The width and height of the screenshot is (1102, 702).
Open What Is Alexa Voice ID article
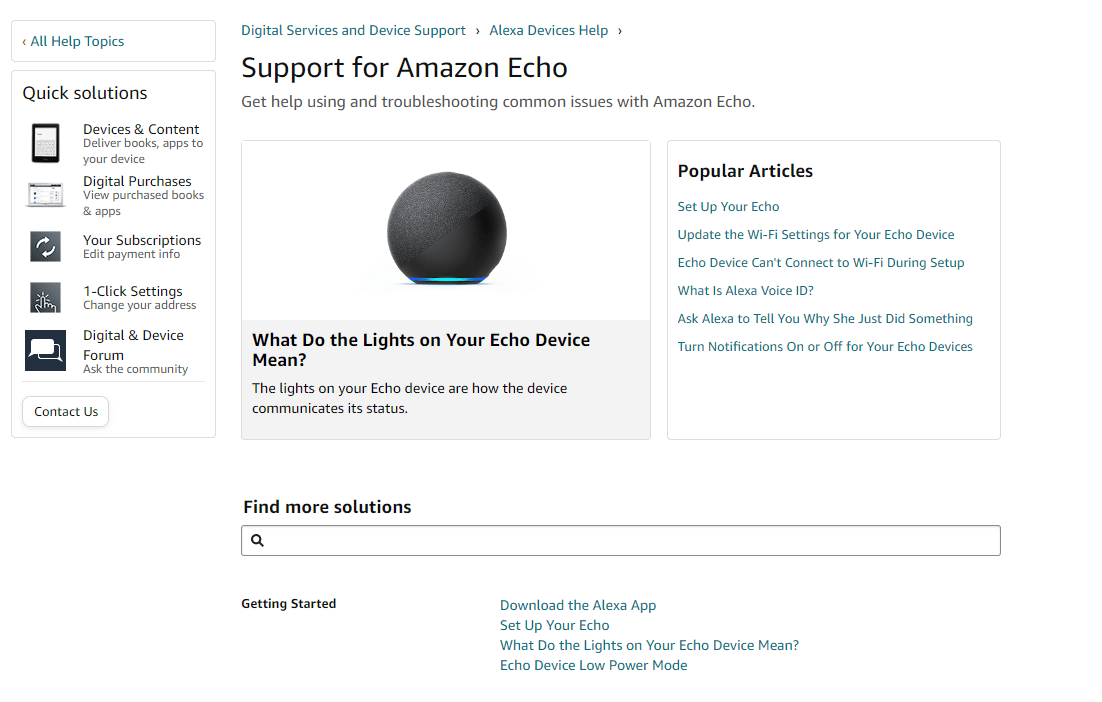745,290
